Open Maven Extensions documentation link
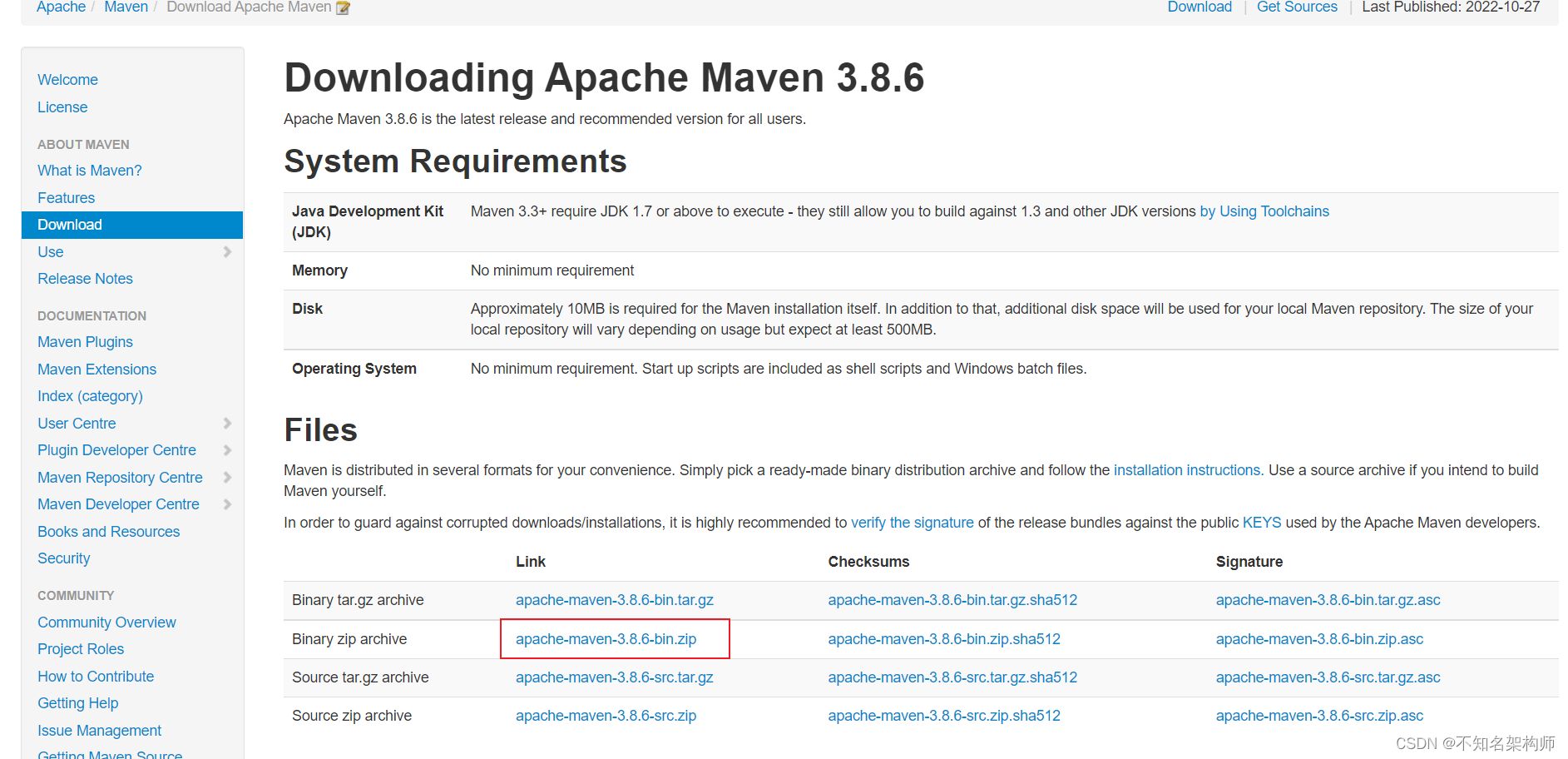 (x=96, y=370)
